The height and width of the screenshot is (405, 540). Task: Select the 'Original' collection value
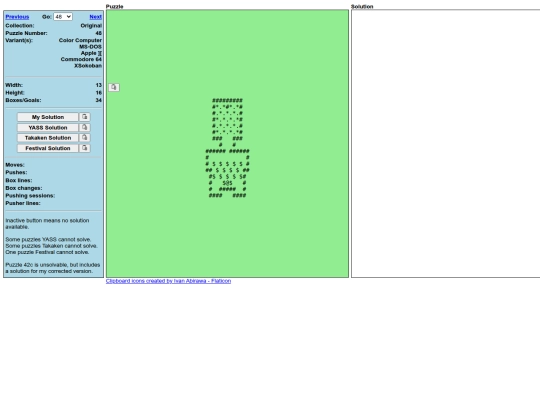point(91,25)
